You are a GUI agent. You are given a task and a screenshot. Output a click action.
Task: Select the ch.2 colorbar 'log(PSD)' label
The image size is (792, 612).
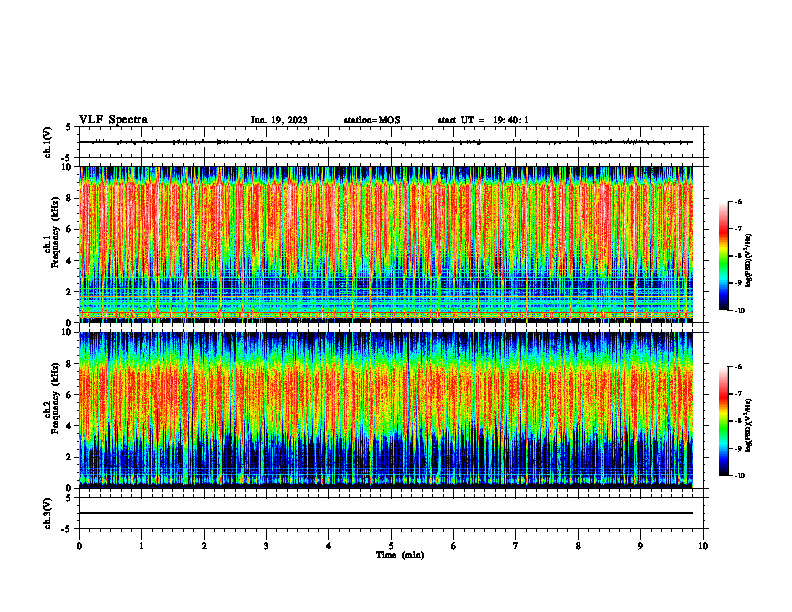coord(748,426)
